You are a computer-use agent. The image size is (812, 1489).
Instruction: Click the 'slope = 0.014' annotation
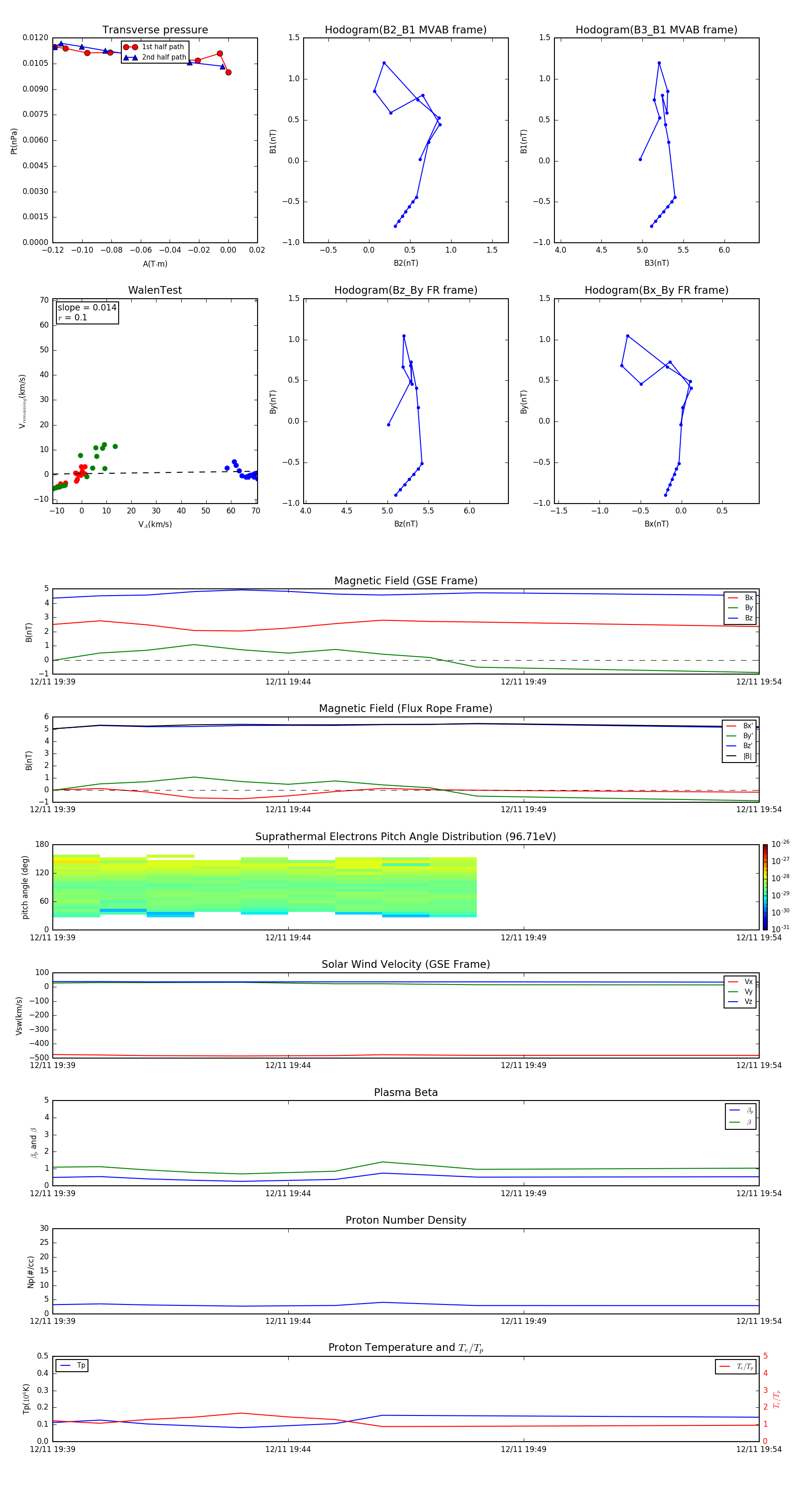pyautogui.click(x=87, y=308)
